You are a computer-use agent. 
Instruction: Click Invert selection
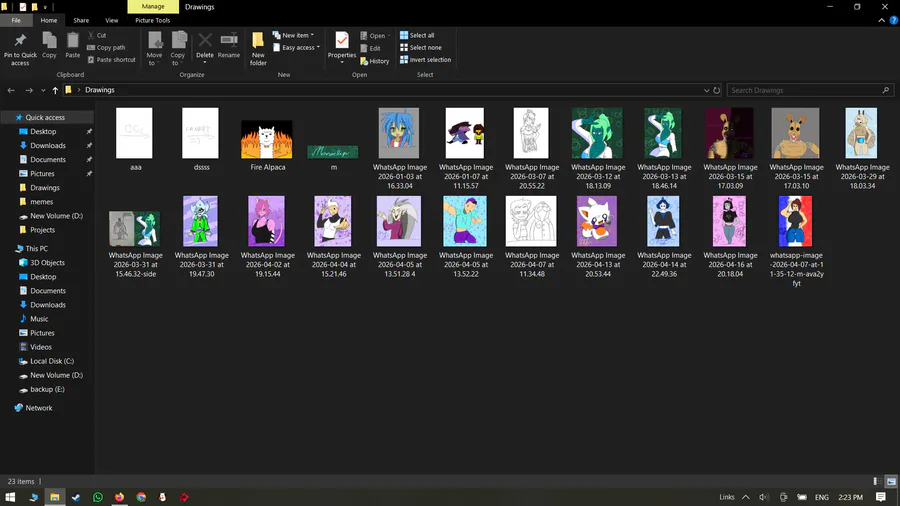425,60
